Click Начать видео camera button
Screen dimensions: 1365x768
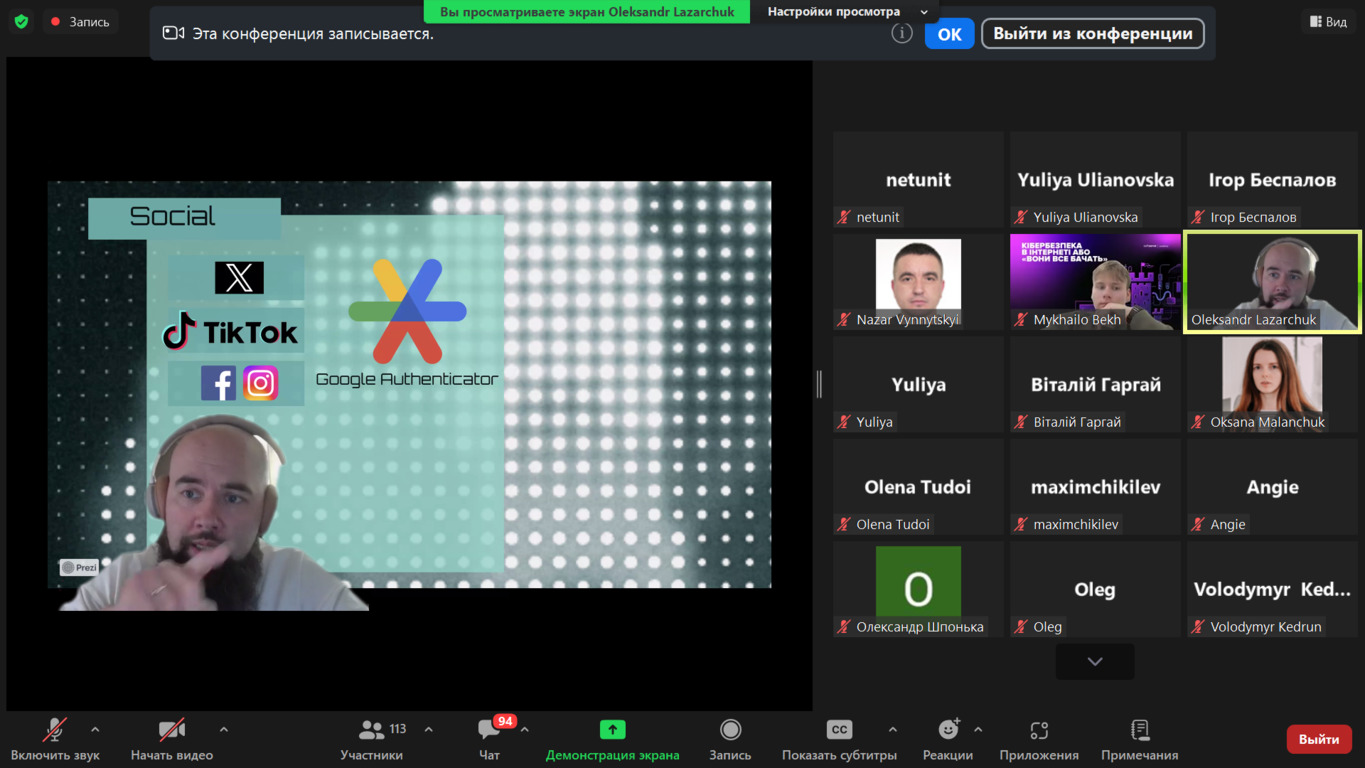tap(172, 740)
